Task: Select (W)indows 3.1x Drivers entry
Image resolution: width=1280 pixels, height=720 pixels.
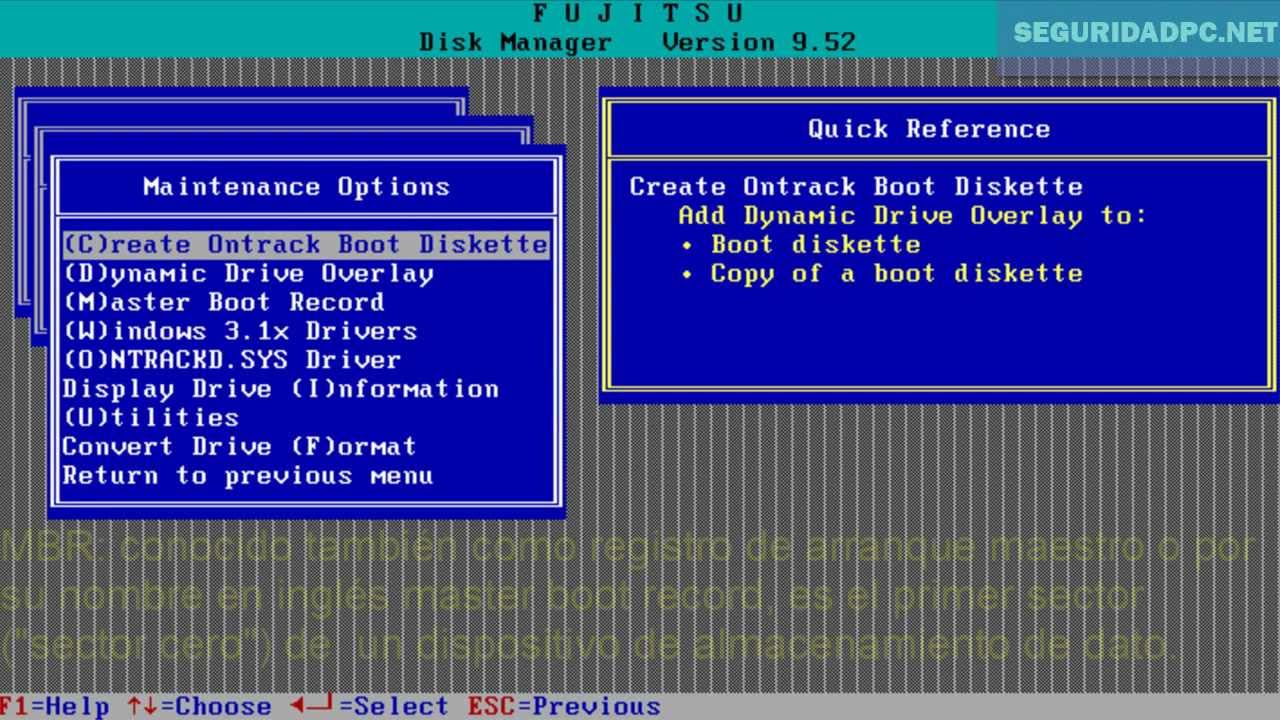Action: coord(240,331)
